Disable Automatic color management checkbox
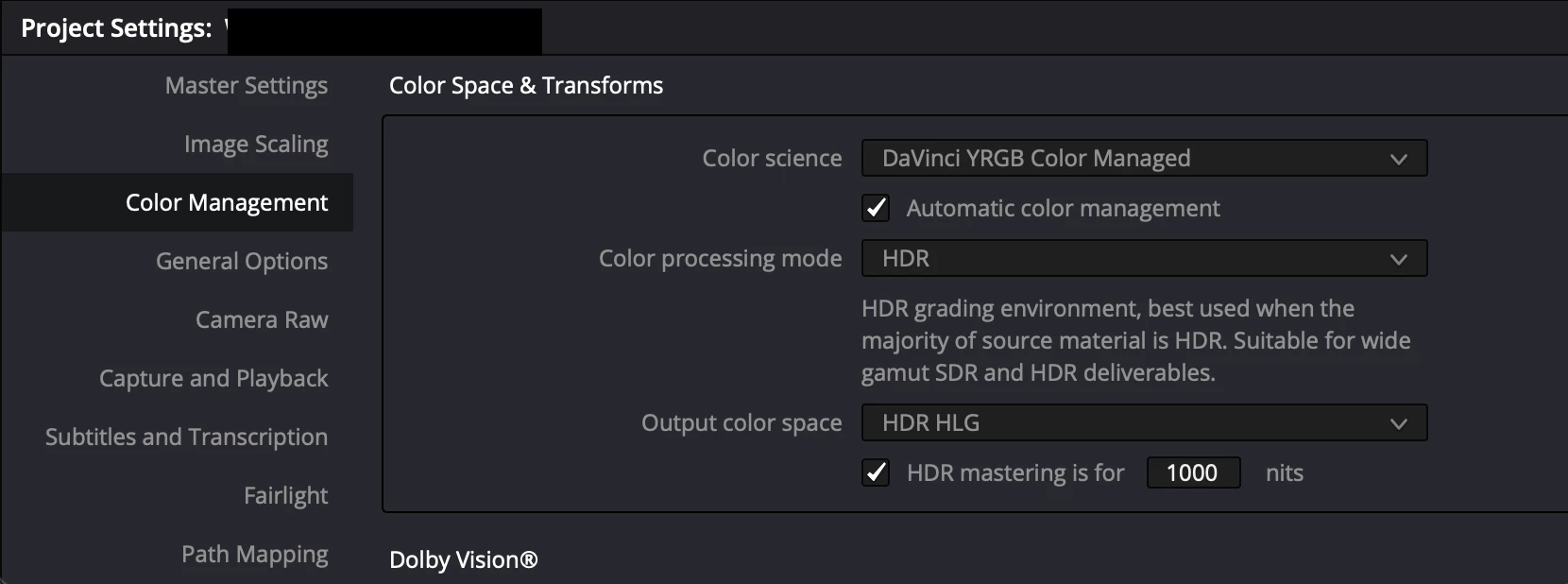1568x584 pixels. [x=876, y=208]
